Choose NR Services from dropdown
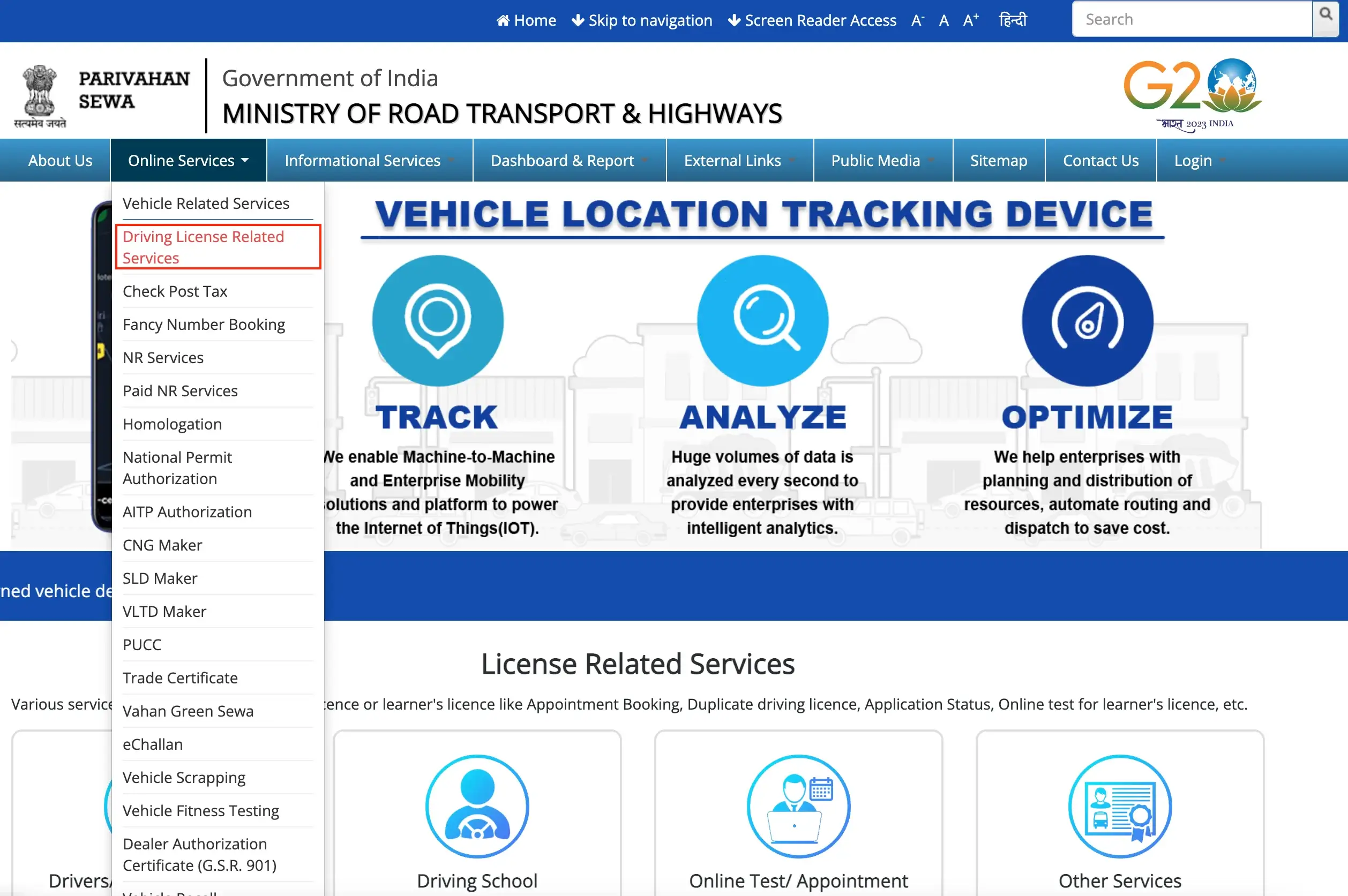This screenshot has height=896, width=1348. pyautogui.click(x=218, y=357)
